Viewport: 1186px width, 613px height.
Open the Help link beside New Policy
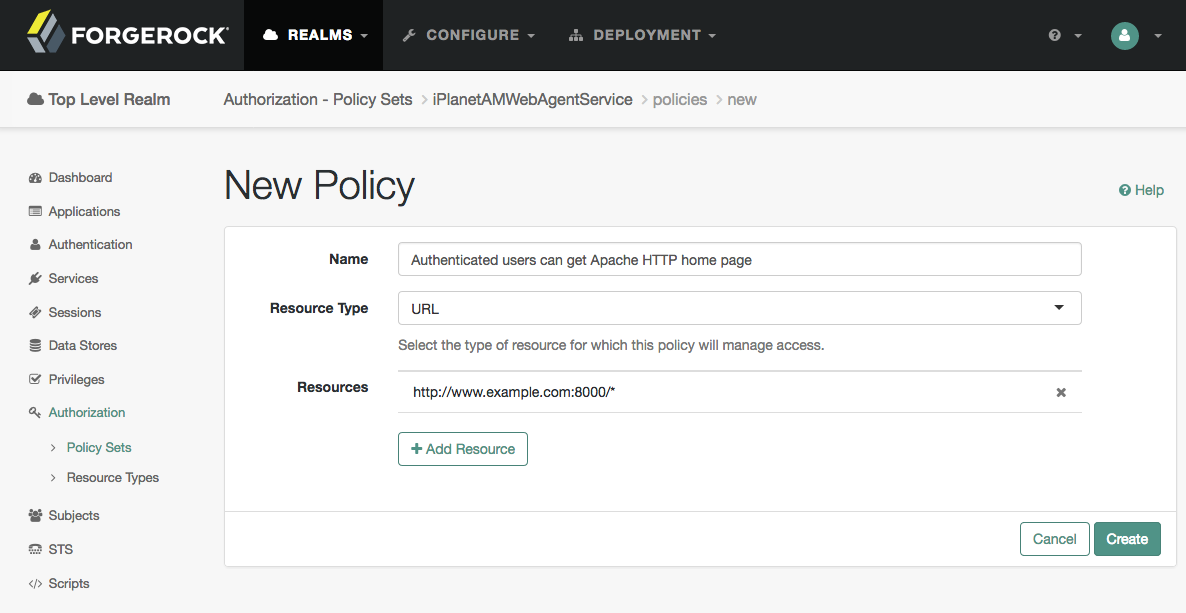point(1141,190)
